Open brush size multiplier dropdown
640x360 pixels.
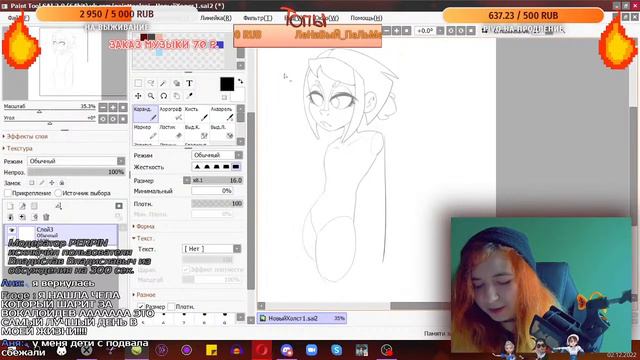pos(187,180)
